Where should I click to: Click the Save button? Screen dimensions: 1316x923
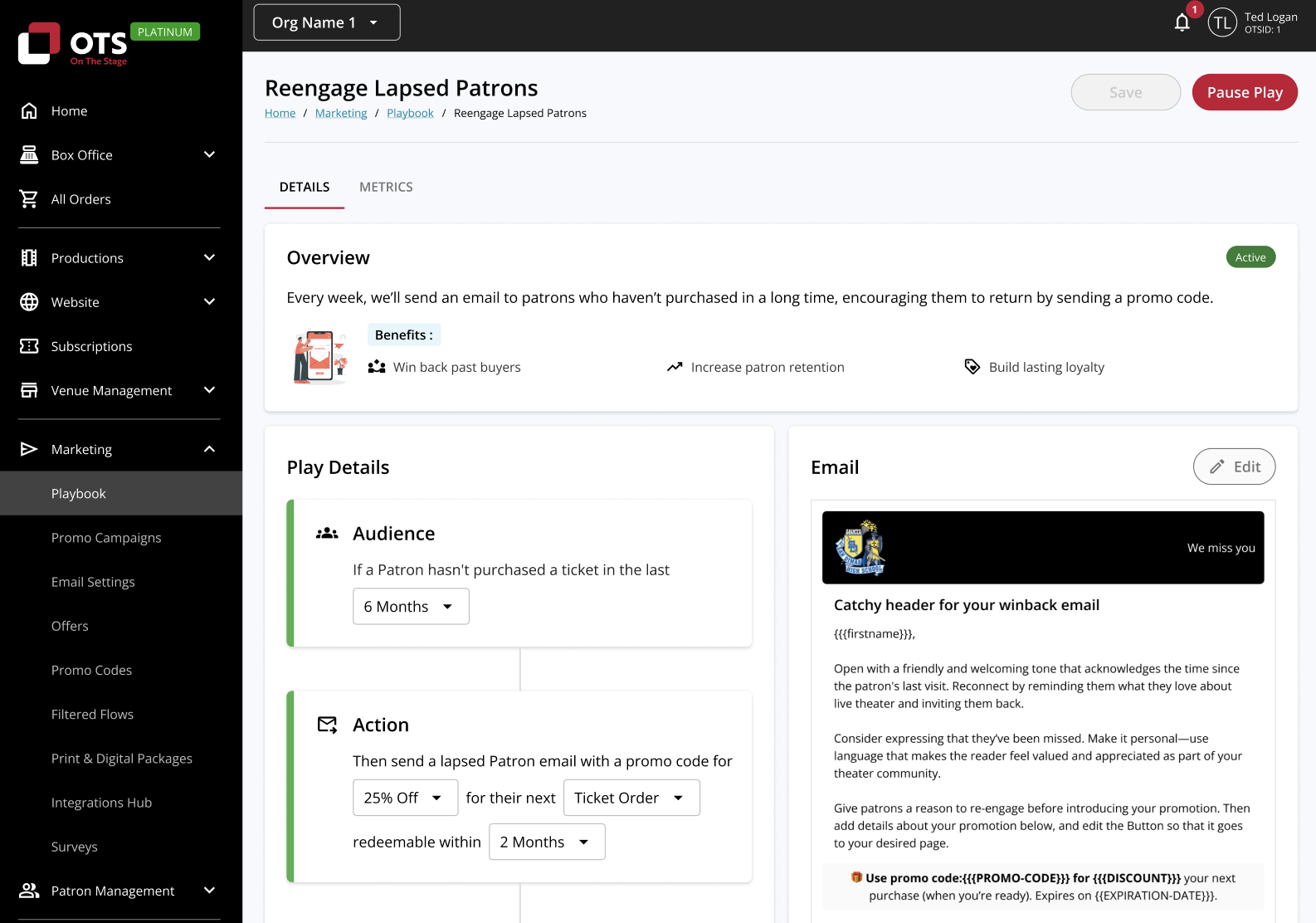(1126, 92)
